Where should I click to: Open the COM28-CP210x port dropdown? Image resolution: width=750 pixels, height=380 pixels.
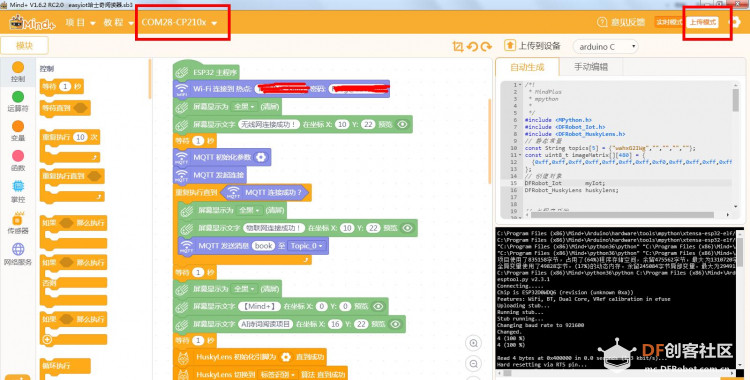[179, 22]
